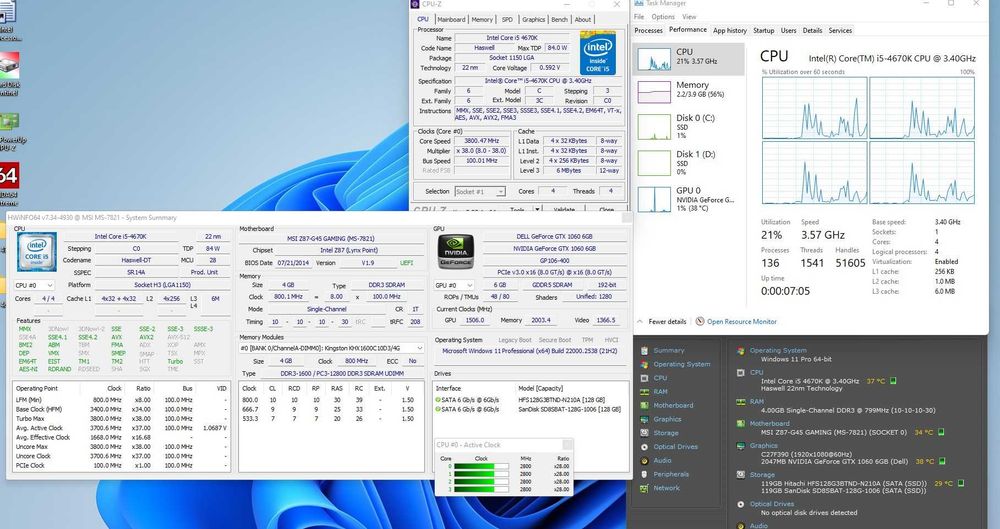Open memory module selector dropdown in HWiNFO64
Image resolution: width=1000 pixels, height=529 pixels.
pos(332,348)
